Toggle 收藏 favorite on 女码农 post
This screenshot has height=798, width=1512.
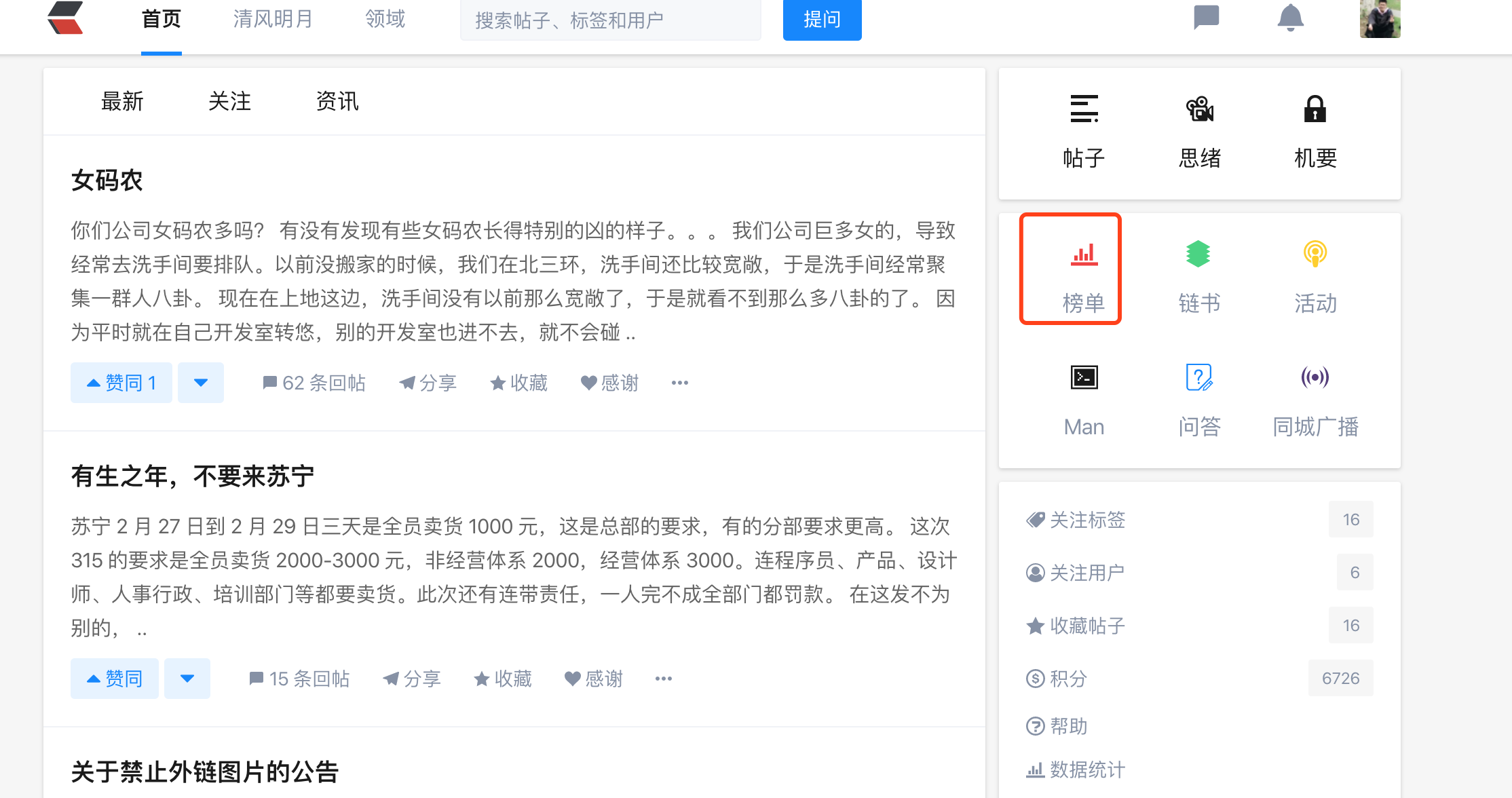click(519, 383)
